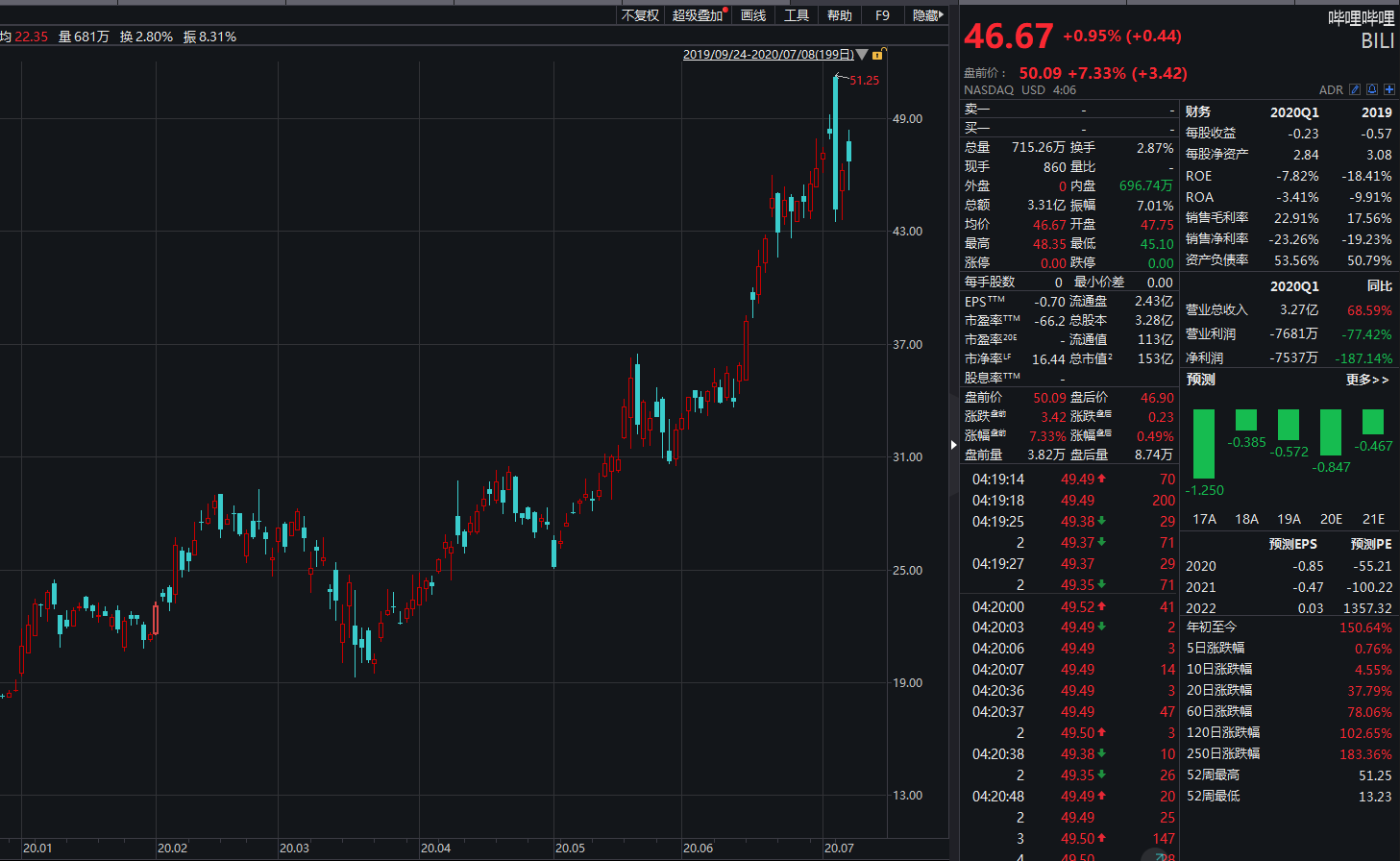
Task: Click the 46.67 latest price
Action: click(x=1009, y=37)
